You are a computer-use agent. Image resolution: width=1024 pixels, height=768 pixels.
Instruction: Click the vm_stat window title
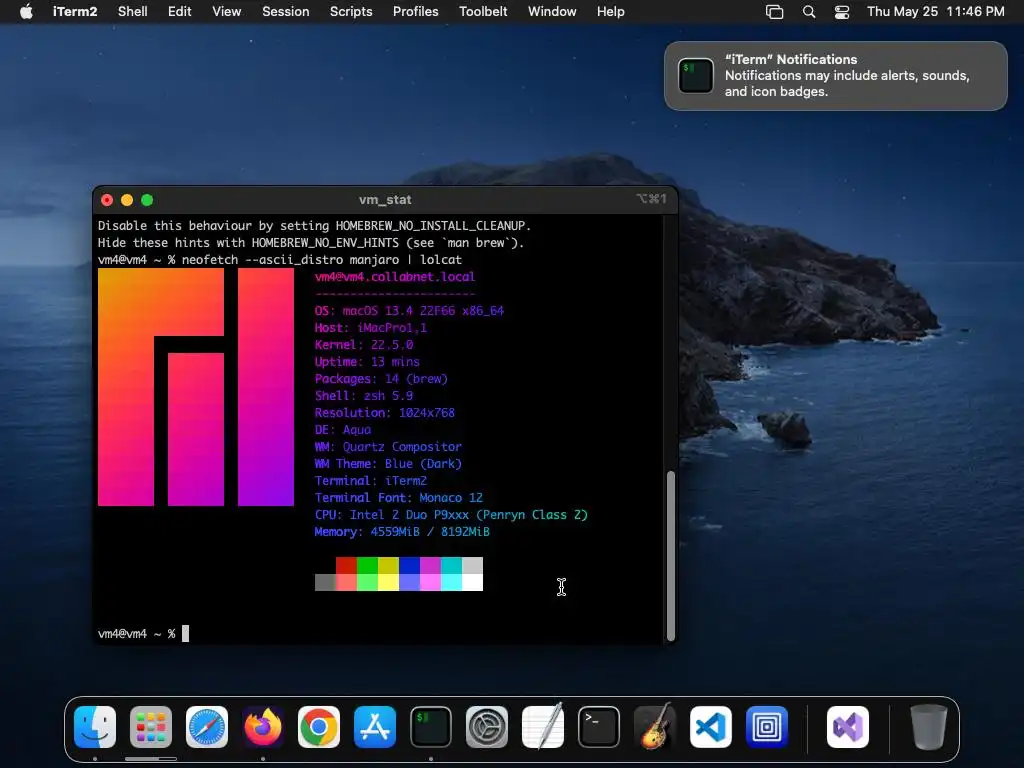[385, 200]
